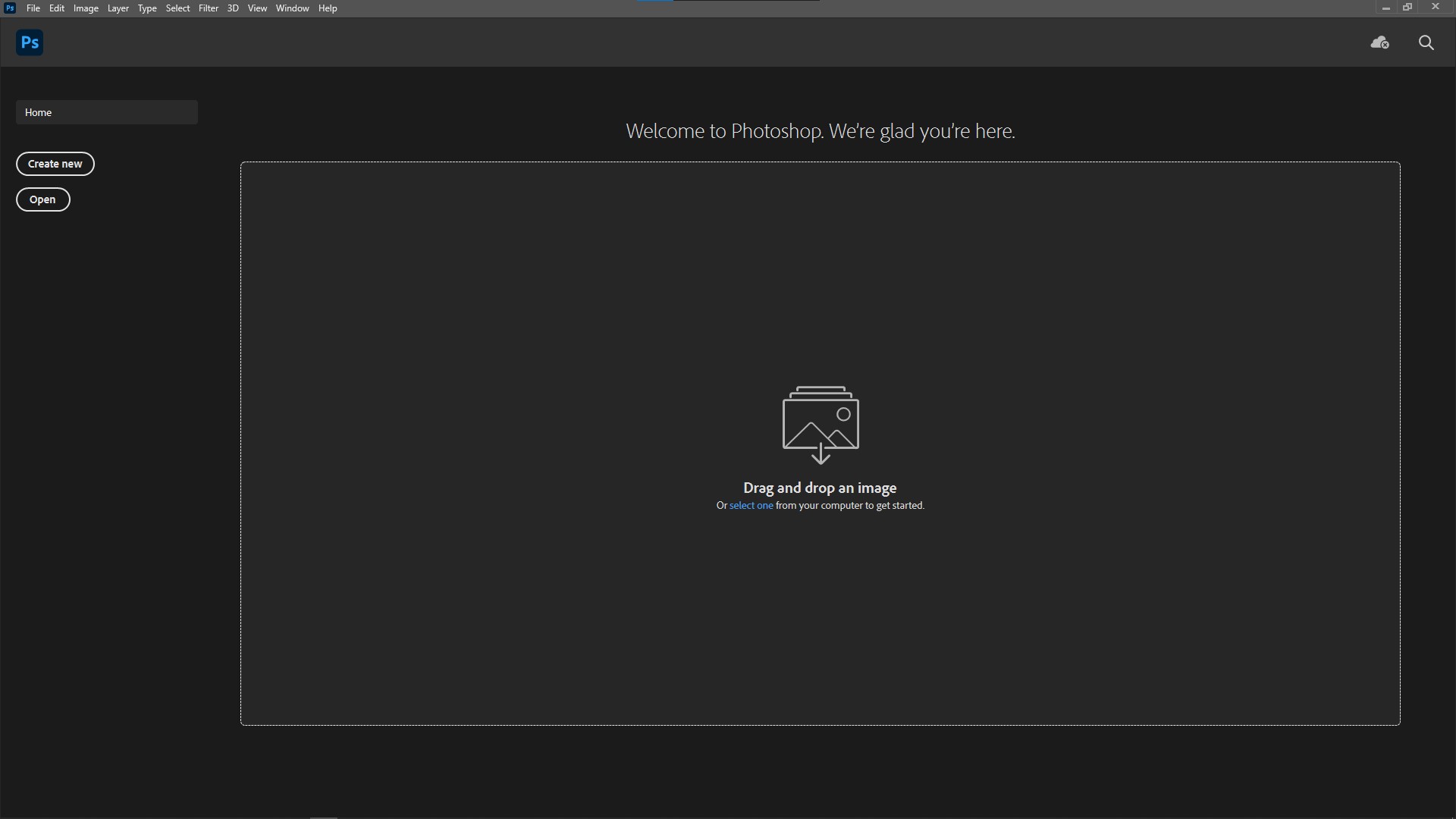Open the Layer menu

pyautogui.click(x=118, y=8)
